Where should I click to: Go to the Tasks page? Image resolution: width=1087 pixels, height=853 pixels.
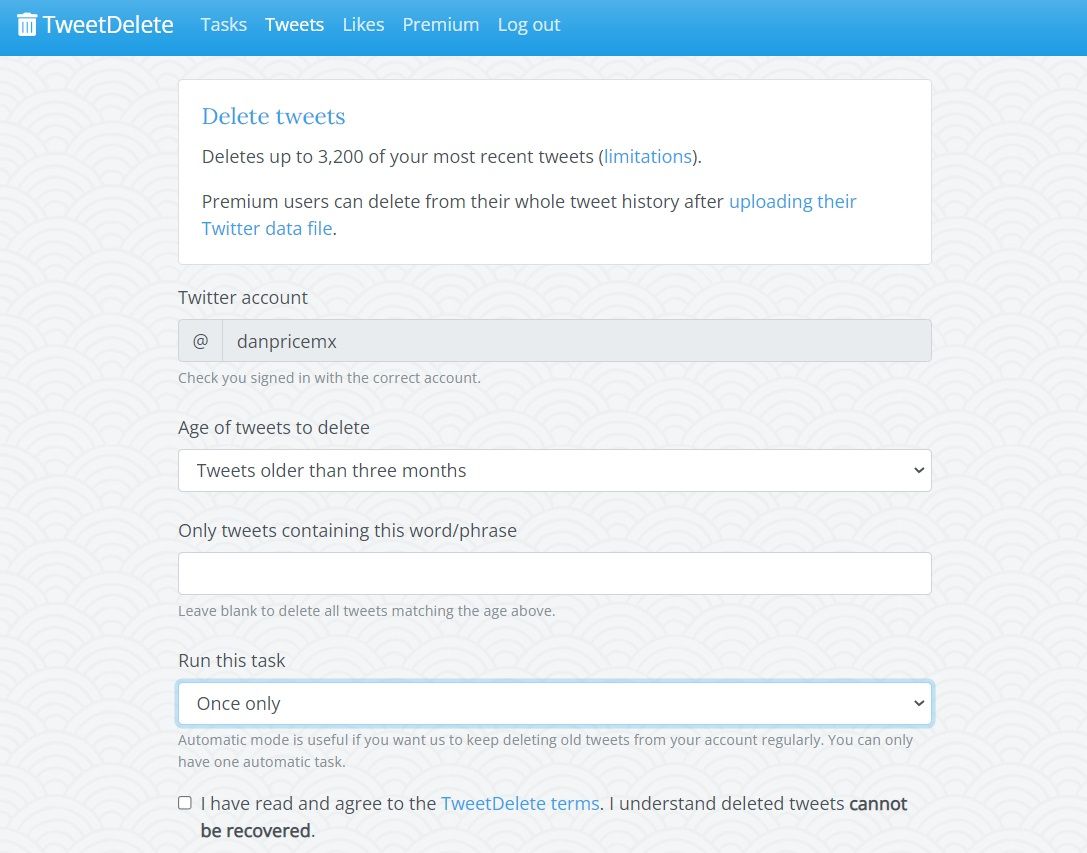point(223,24)
